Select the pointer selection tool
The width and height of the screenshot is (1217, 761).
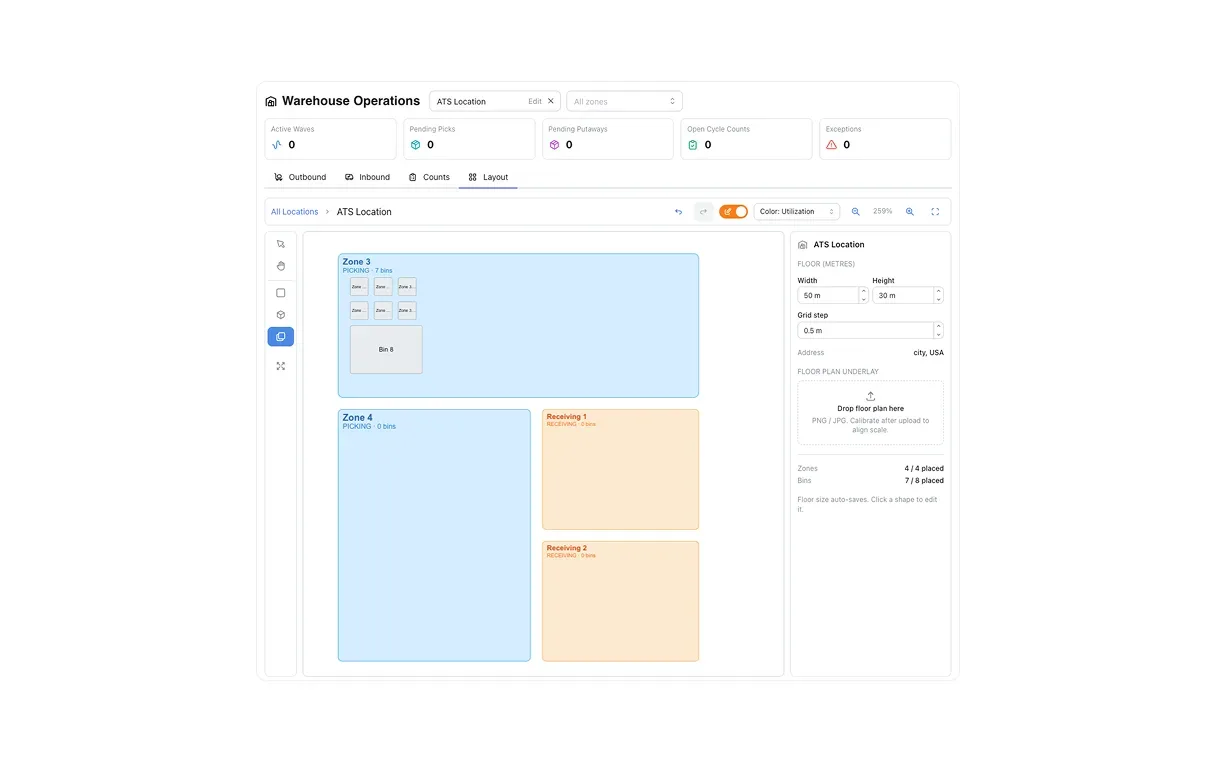(x=281, y=244)
